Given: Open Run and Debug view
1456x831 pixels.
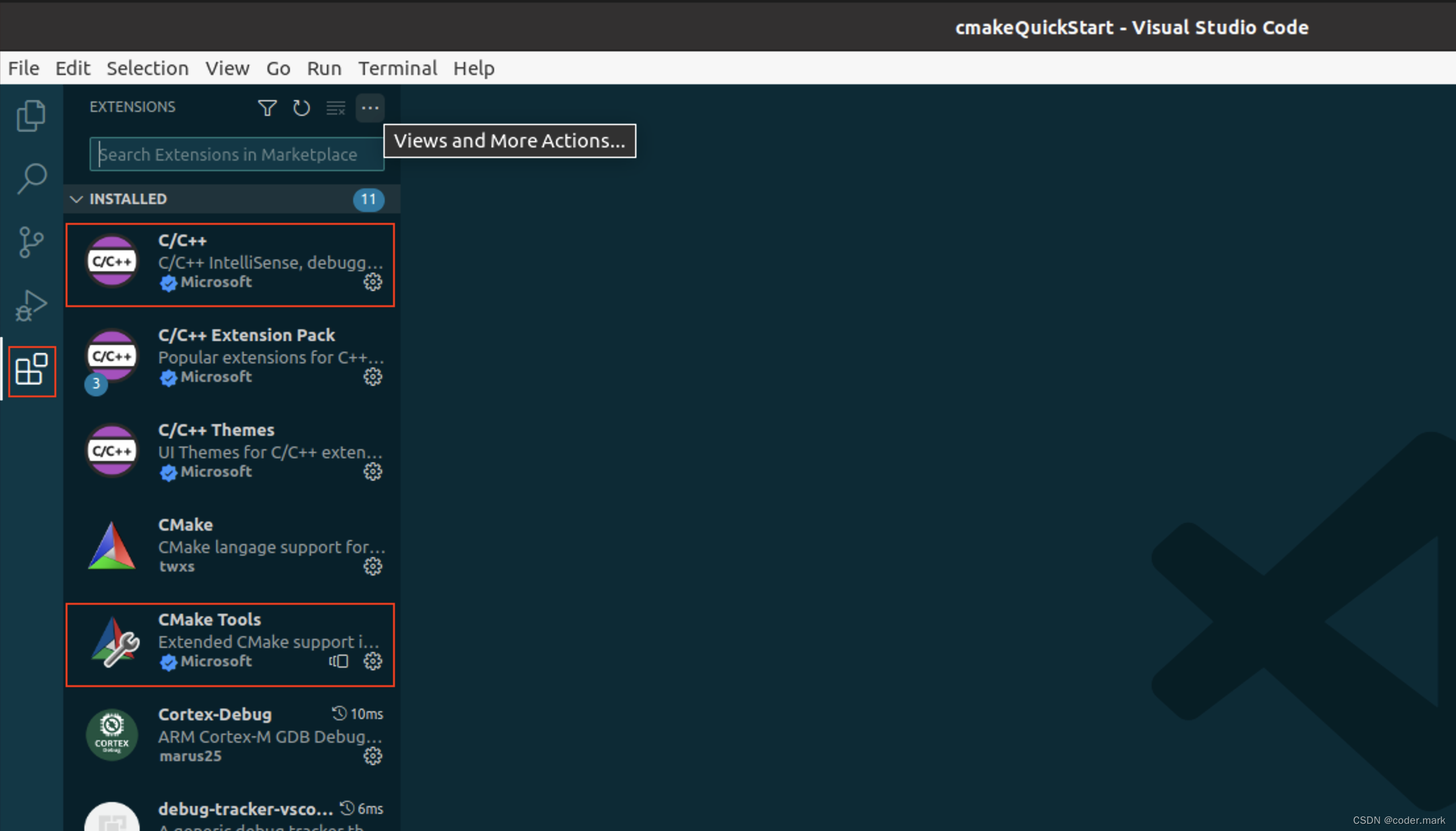Looking at the screenshot, I should point(31,306).
